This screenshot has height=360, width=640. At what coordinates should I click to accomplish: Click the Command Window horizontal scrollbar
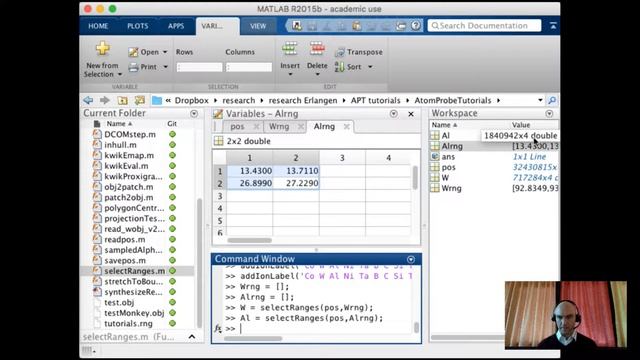click(x=253, y=338)
